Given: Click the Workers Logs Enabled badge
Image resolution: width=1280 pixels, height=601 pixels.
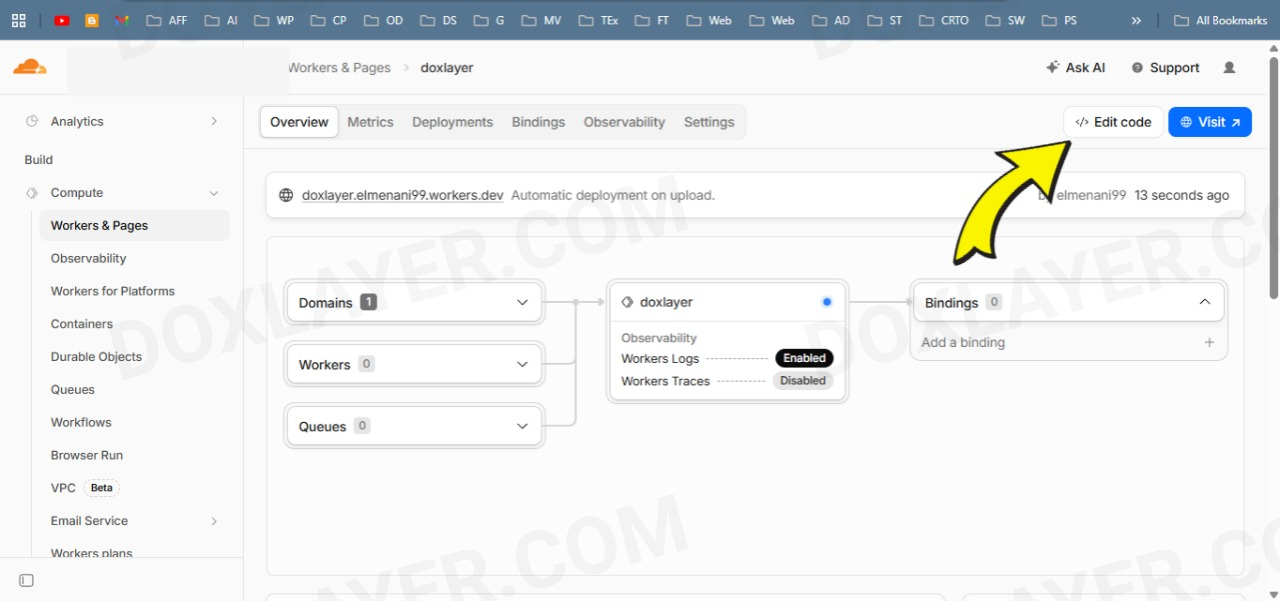Looking at the screenshot, I should tap(804, 358).
